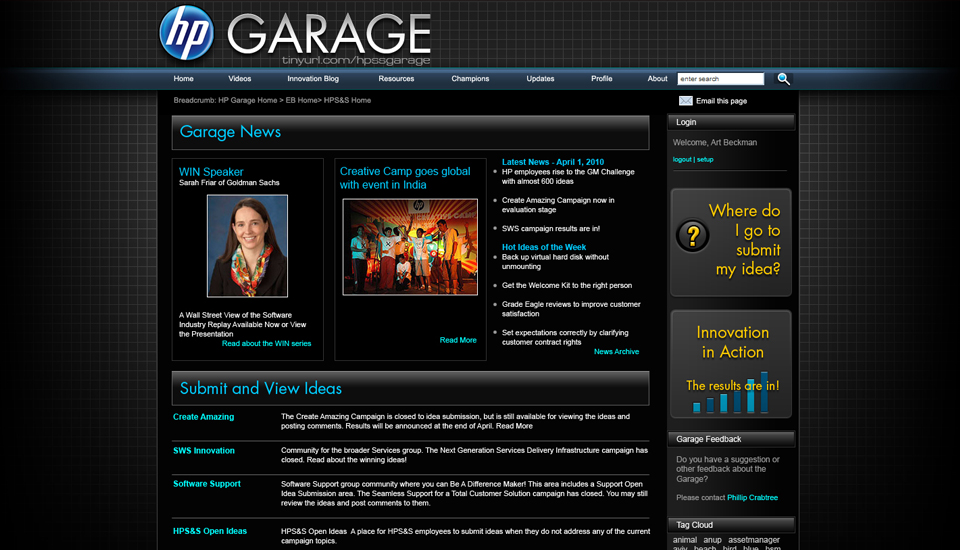Select Champions in the navigation bar

(470, 79)
